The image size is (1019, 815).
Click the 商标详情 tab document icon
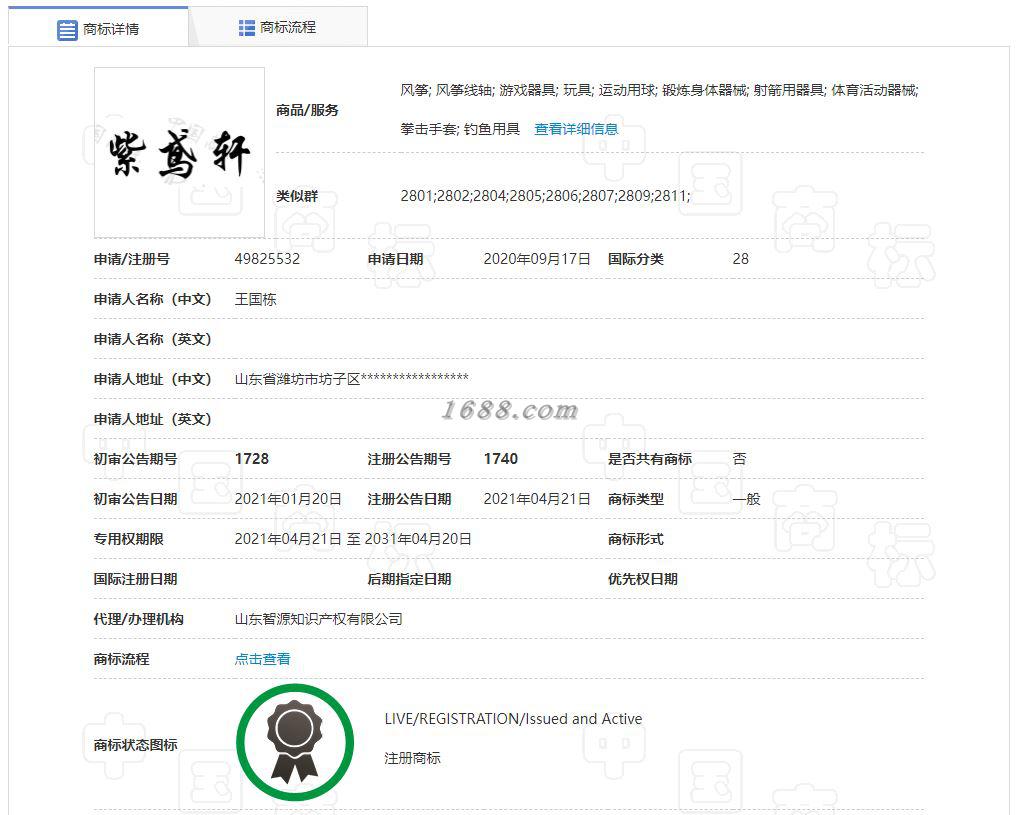coord(67,30)
